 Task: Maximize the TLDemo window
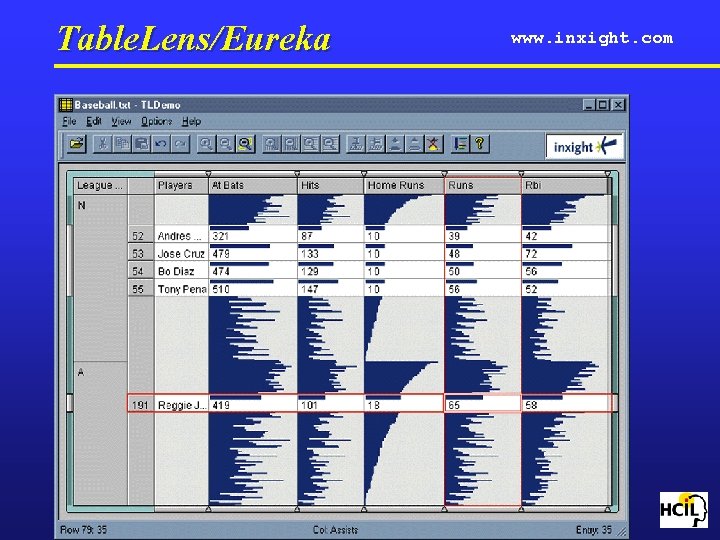coord(603,105)
